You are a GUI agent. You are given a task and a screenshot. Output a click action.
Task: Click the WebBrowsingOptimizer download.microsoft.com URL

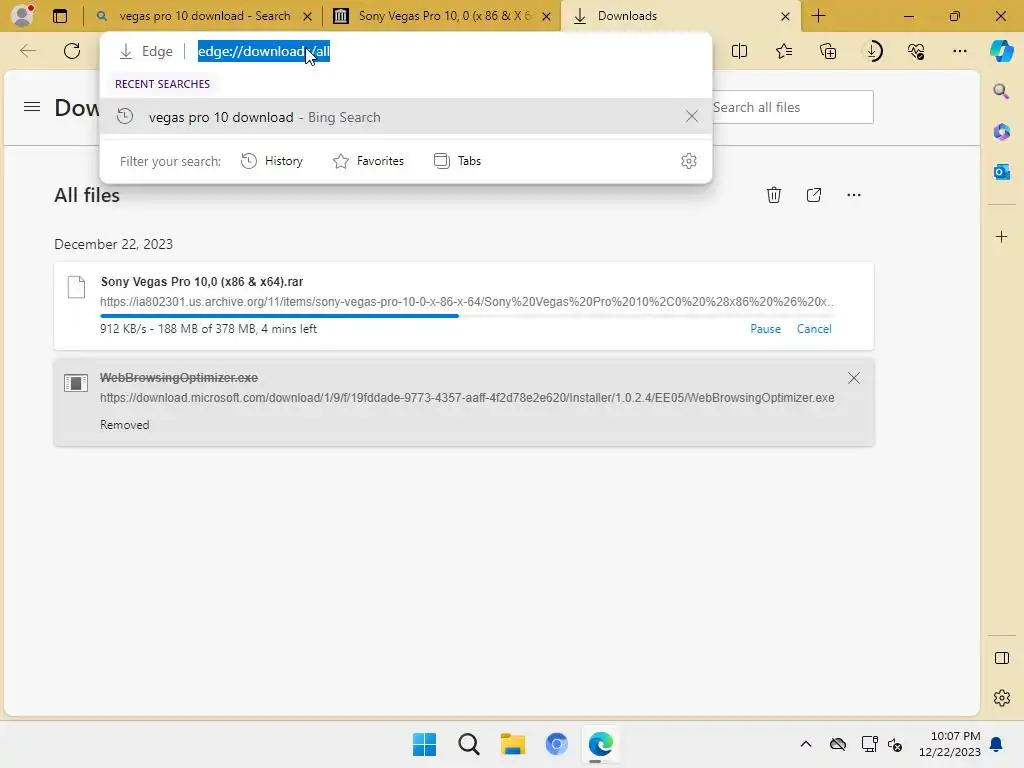pyautogui.click(x=467, y=398)
